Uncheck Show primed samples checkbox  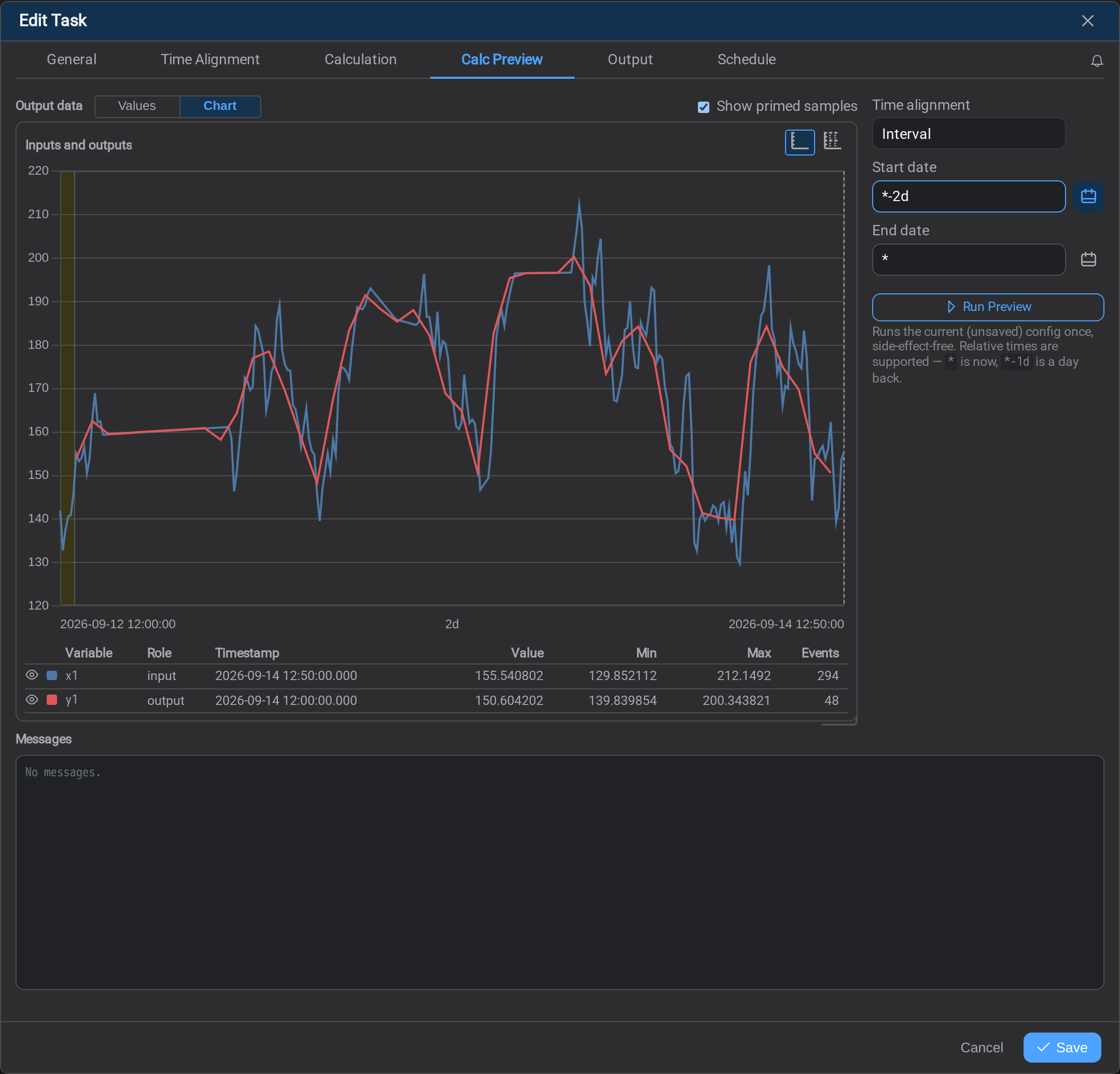click(703, 107)
